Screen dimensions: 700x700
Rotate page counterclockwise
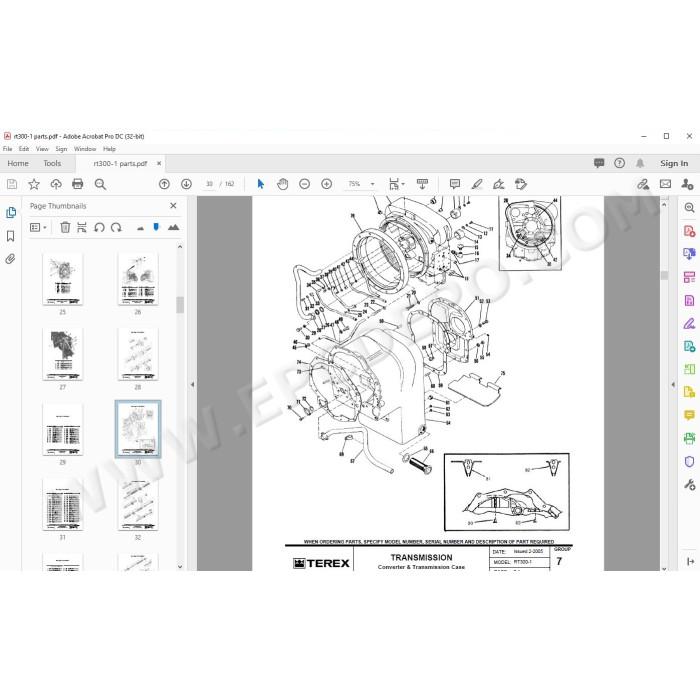point(99,227)
